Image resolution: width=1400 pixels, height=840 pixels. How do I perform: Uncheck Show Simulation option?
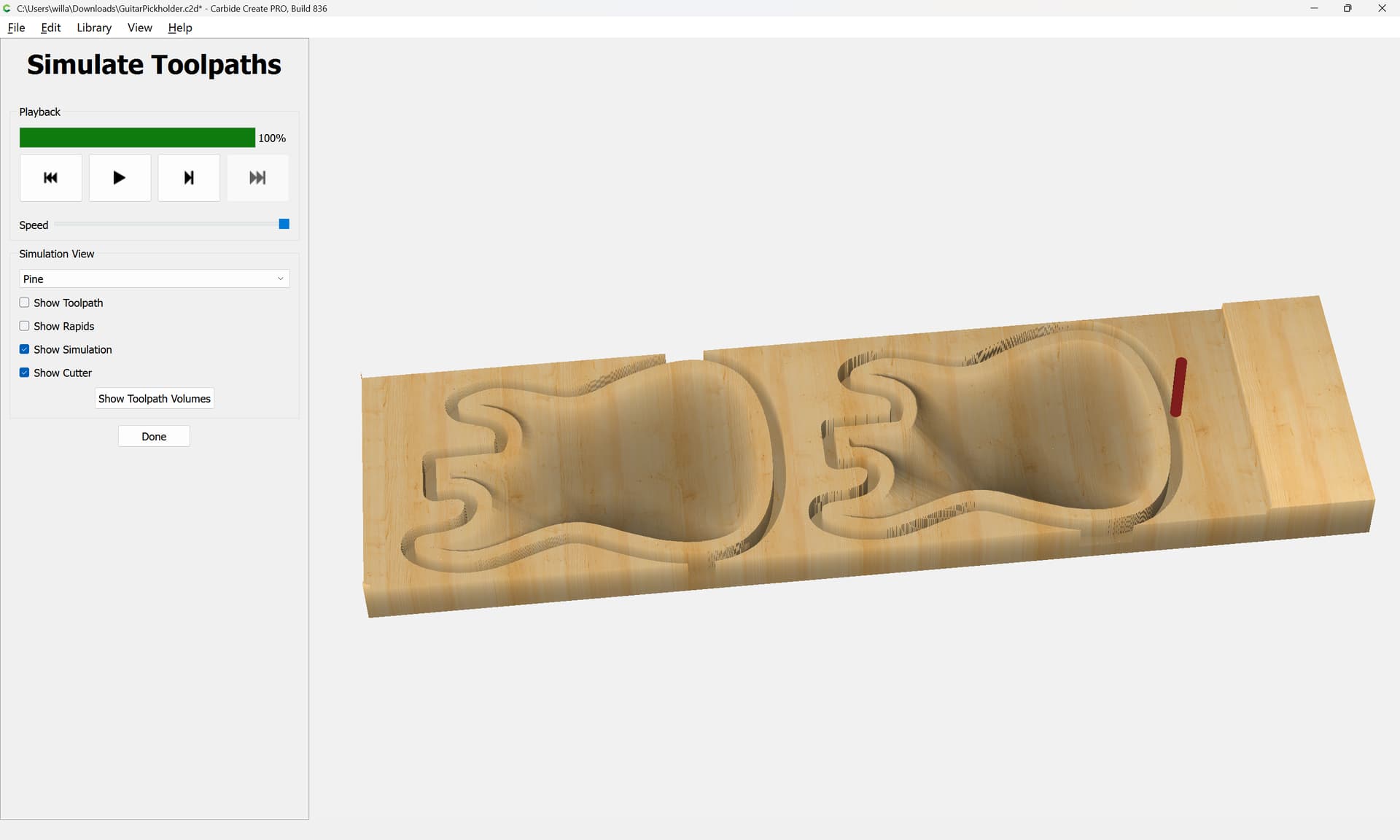click(x=25, y=349)
